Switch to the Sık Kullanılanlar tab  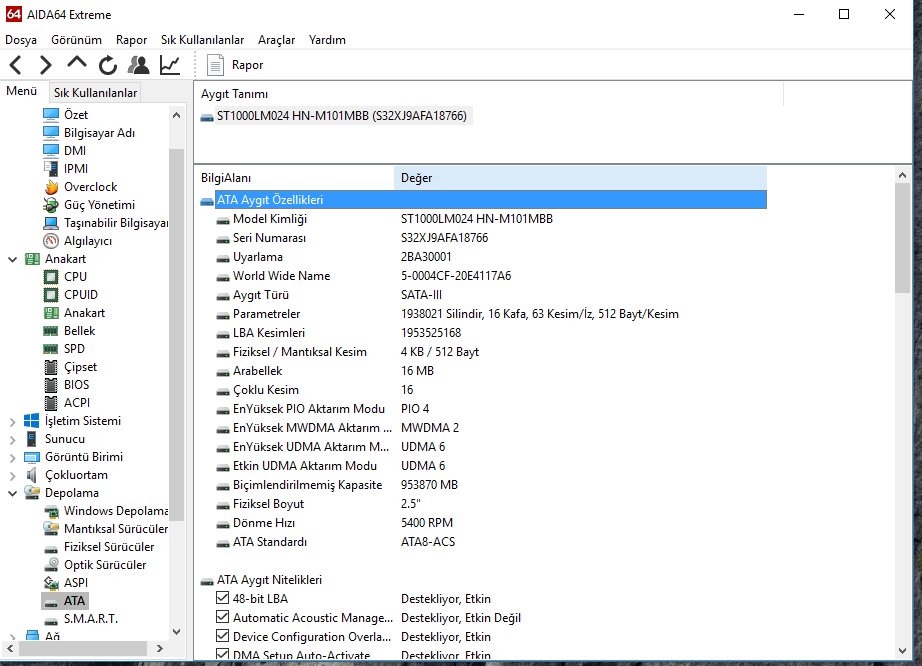click(95, 93)
